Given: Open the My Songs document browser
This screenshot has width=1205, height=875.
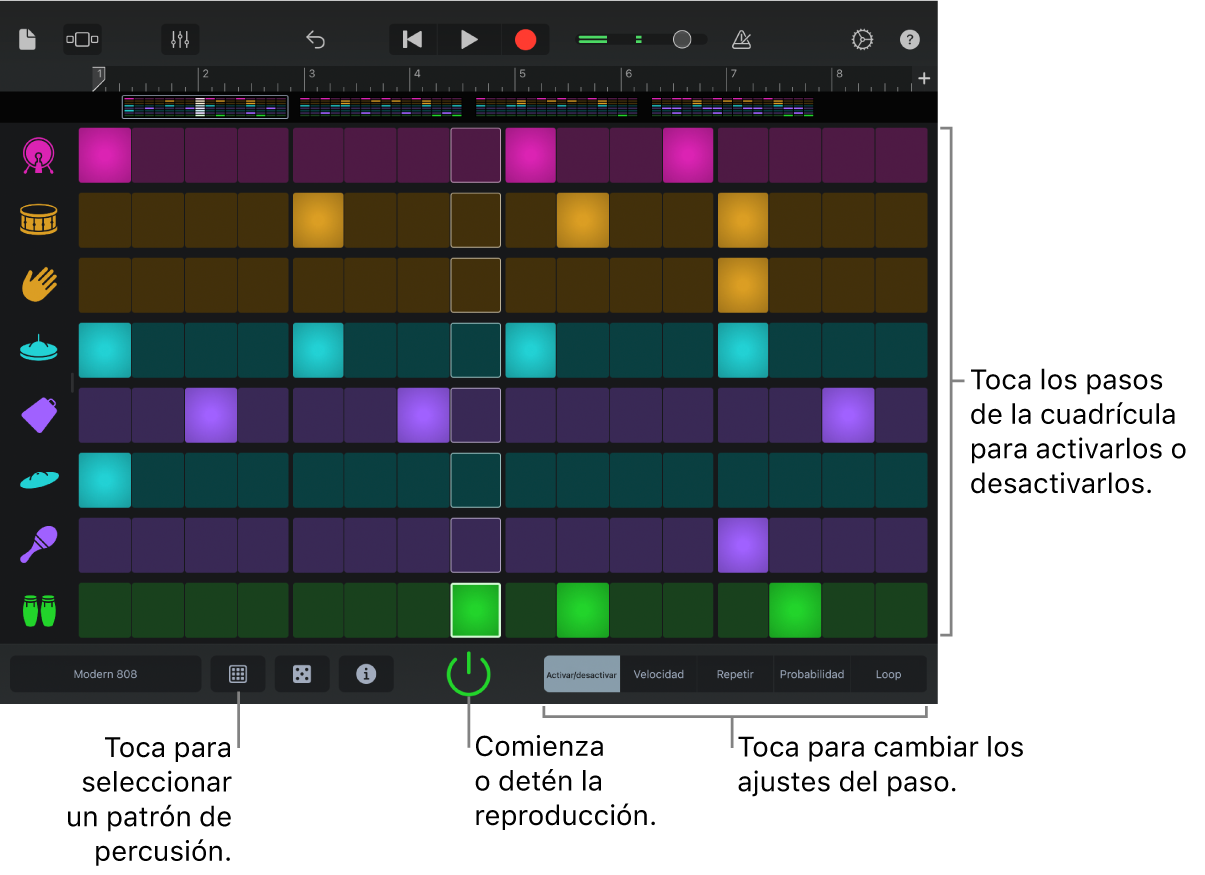Looking at the screenshot, I should pyautogui.click(x=28, y=40).
